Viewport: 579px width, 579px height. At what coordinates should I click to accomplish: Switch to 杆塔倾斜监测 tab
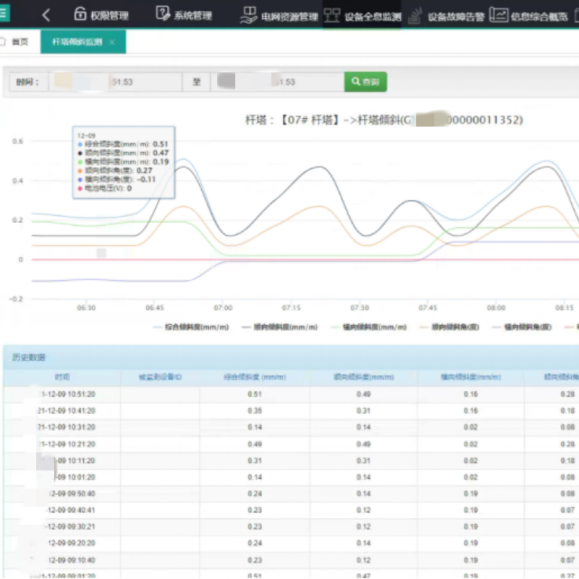77,42
